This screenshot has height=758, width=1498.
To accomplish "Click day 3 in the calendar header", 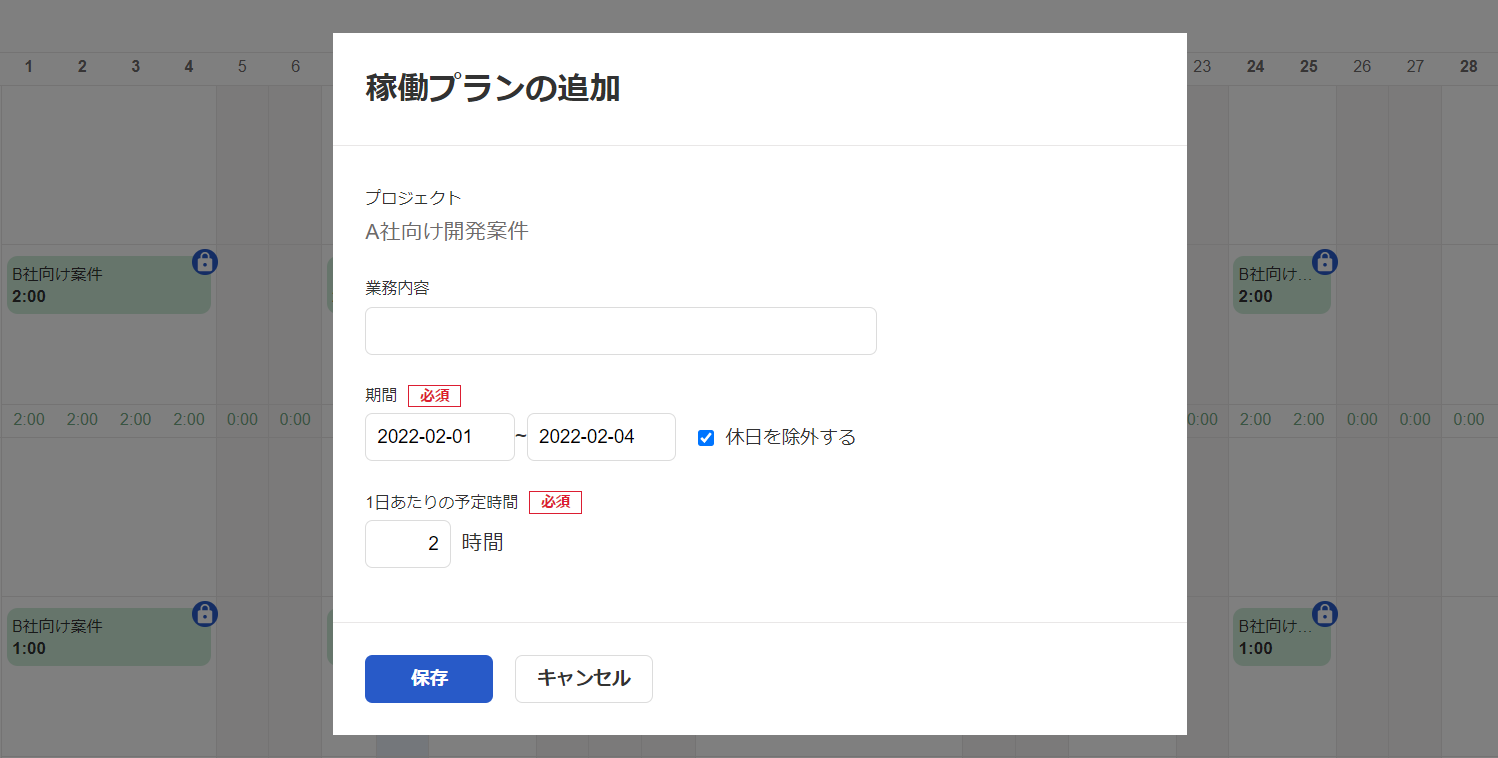I will pyautogui.click(x=136, y=67).
